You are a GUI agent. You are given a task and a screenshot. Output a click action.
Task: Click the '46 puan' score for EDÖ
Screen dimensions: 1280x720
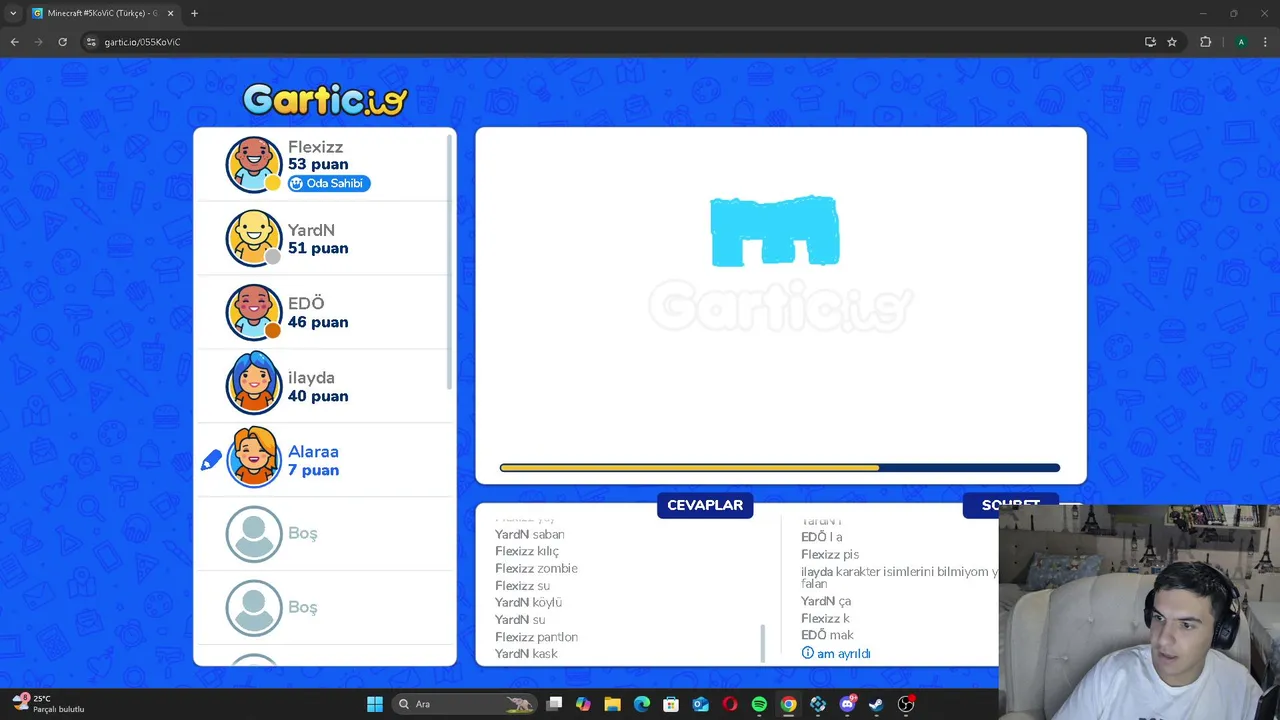(318, 322)
